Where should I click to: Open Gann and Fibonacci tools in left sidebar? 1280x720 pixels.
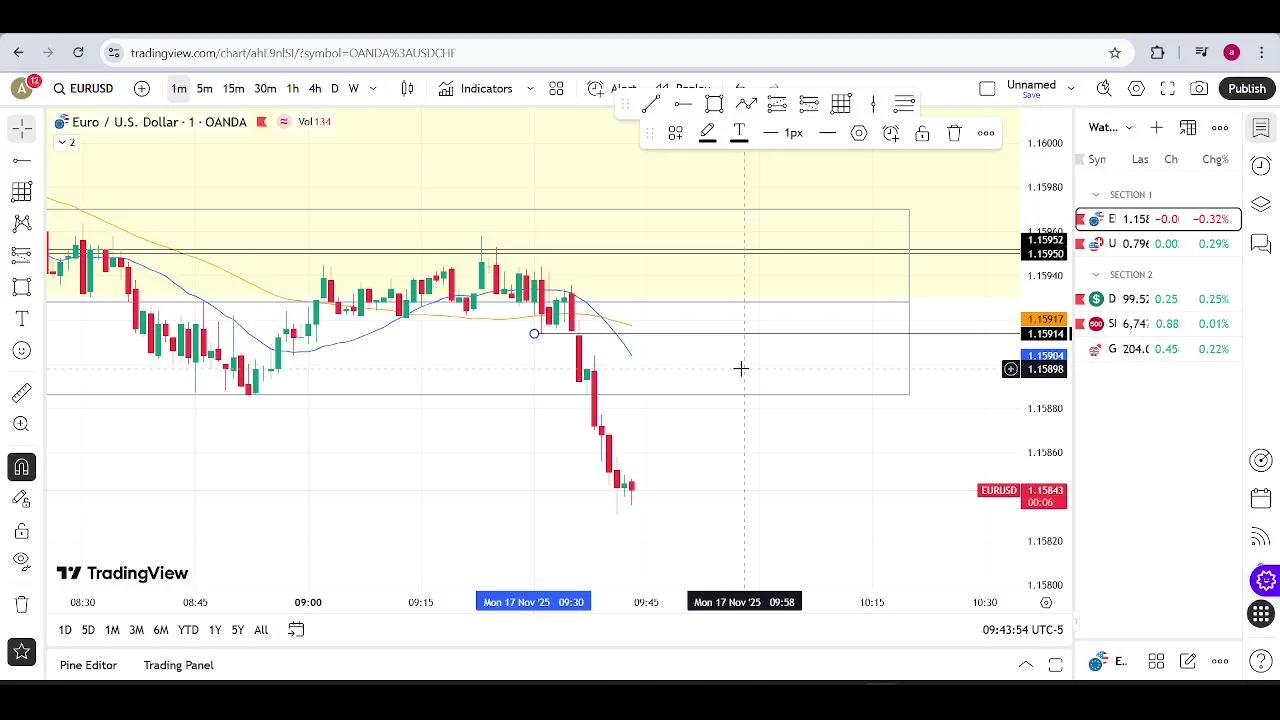click(21, 192)
